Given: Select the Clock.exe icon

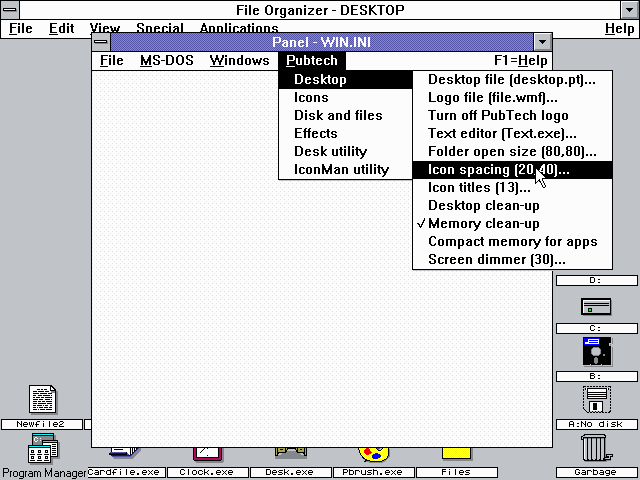Looking at the screenshot, I should pyautogui.click(x=207, y=454).
